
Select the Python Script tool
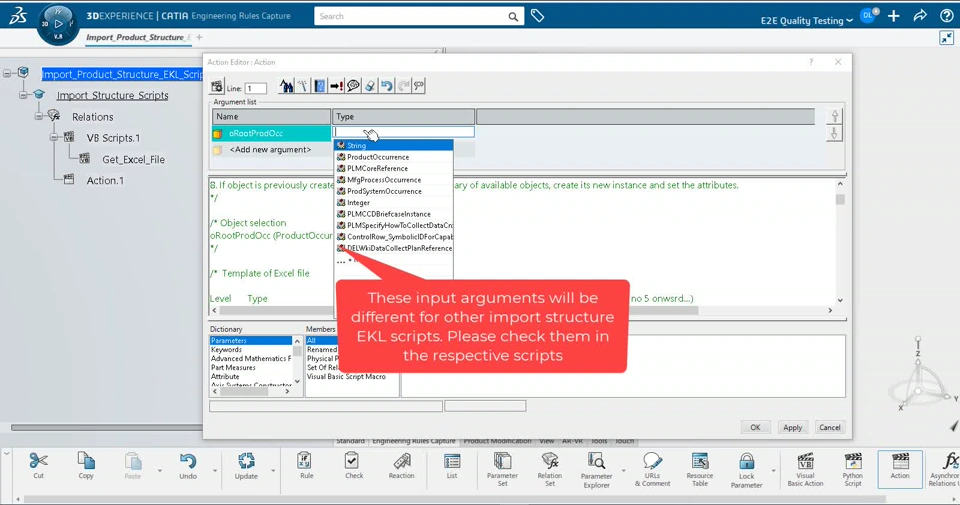(852, 461)
